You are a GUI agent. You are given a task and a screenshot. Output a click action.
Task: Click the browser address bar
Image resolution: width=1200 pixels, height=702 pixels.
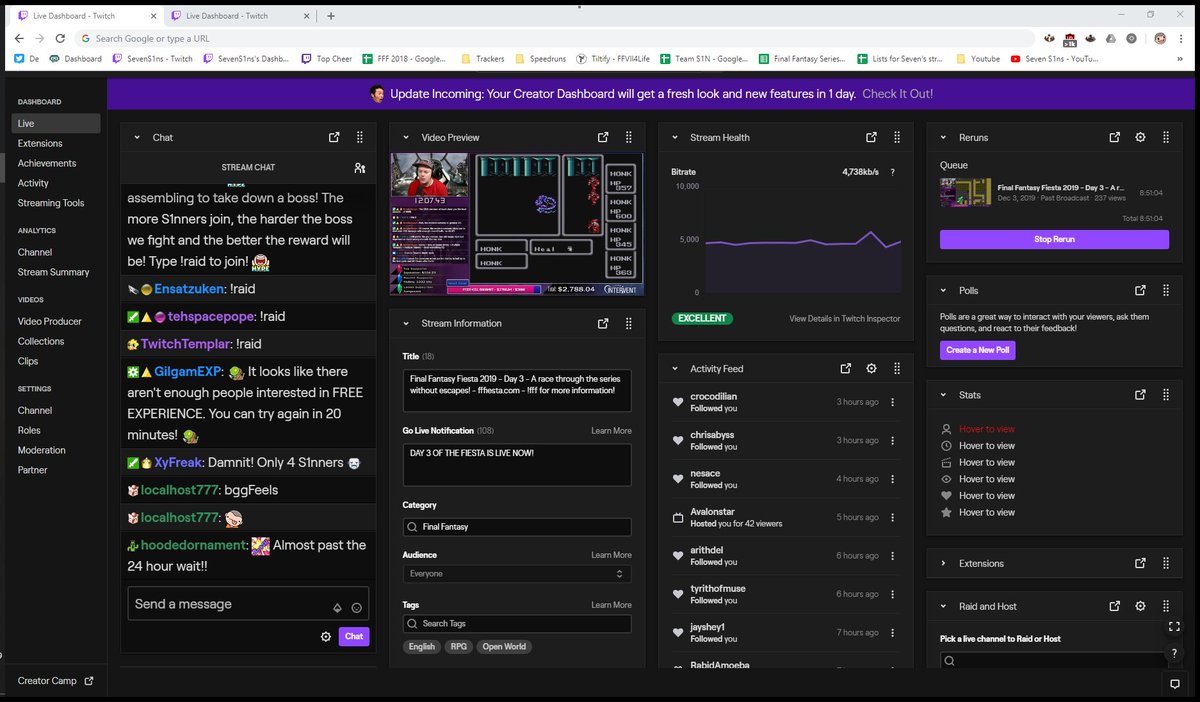(555, 38)
